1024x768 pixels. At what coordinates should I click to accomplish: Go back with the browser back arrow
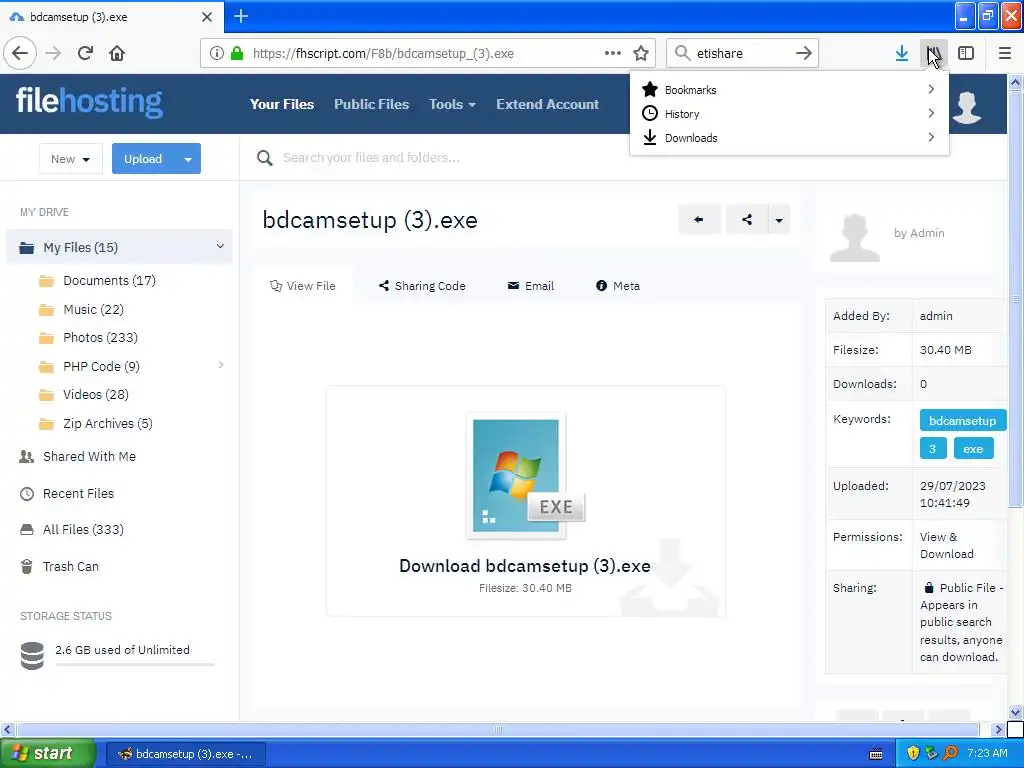pos(20,53)
